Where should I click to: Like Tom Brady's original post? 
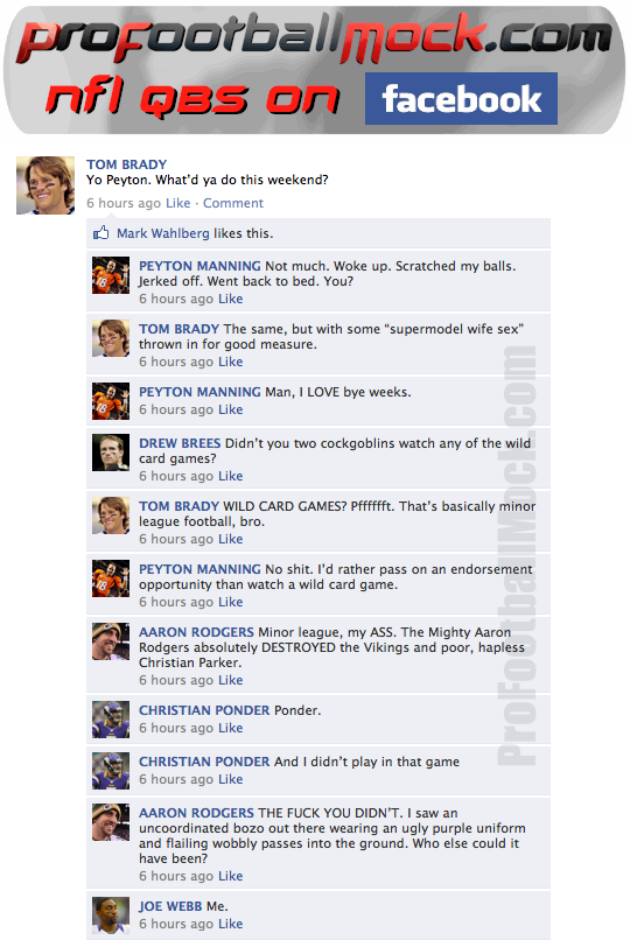coord(178,203)
